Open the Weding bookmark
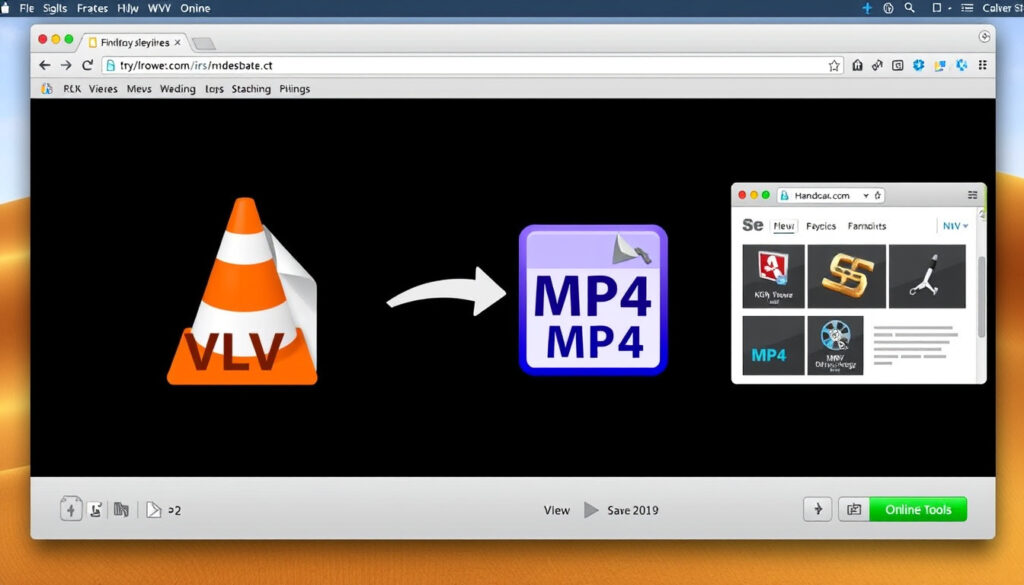Screen dimensions: 1024x585 tap(178, 89)
